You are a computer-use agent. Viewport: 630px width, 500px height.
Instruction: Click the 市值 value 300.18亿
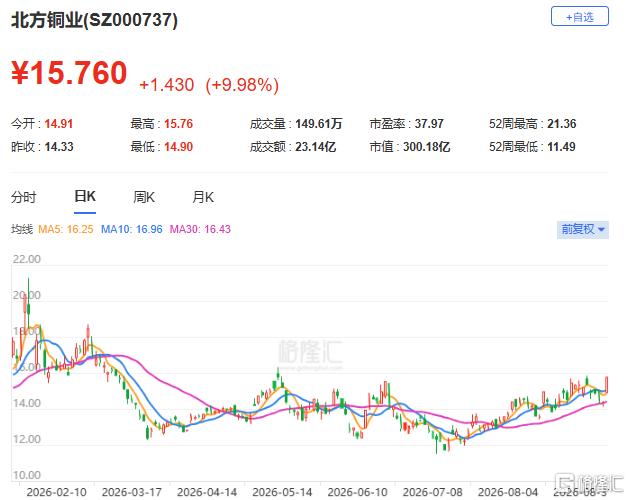(426, 147)
